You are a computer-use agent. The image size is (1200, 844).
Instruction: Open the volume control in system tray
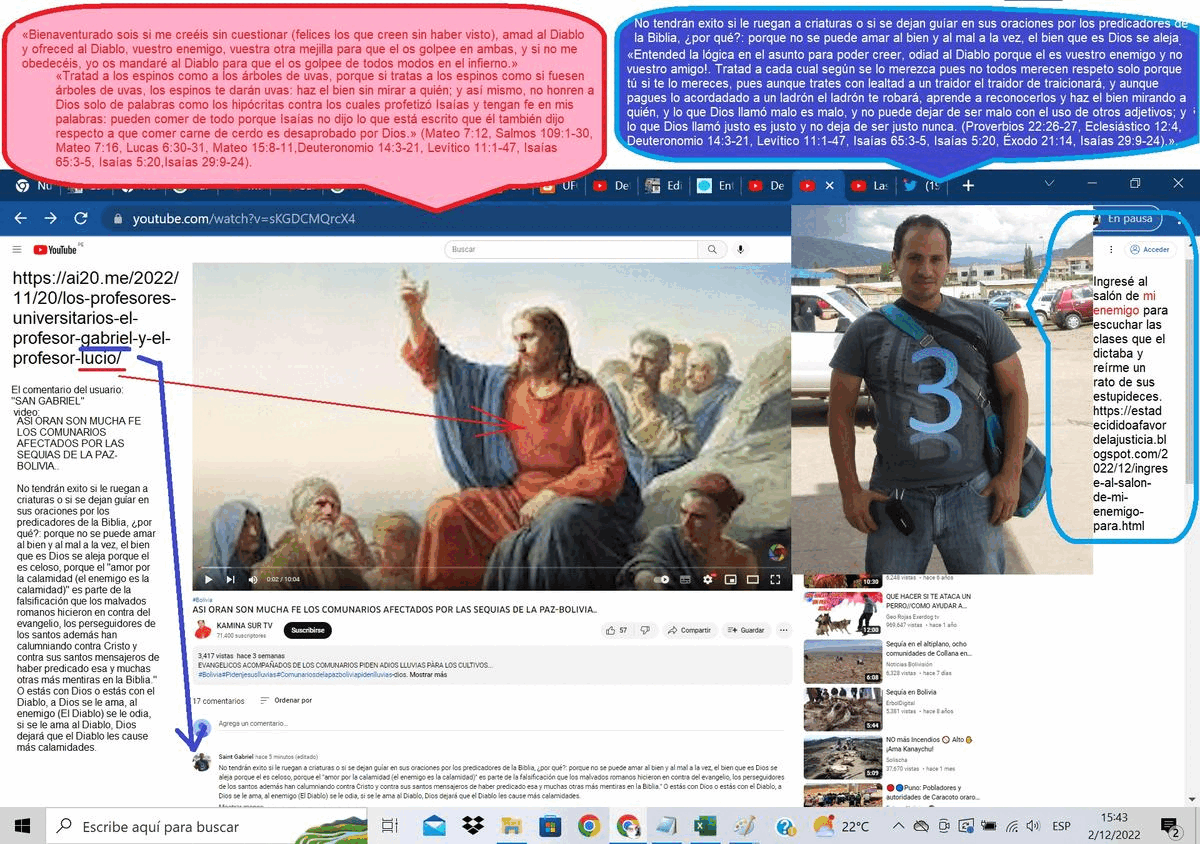pyautogui.click(x=1035, y=826)
